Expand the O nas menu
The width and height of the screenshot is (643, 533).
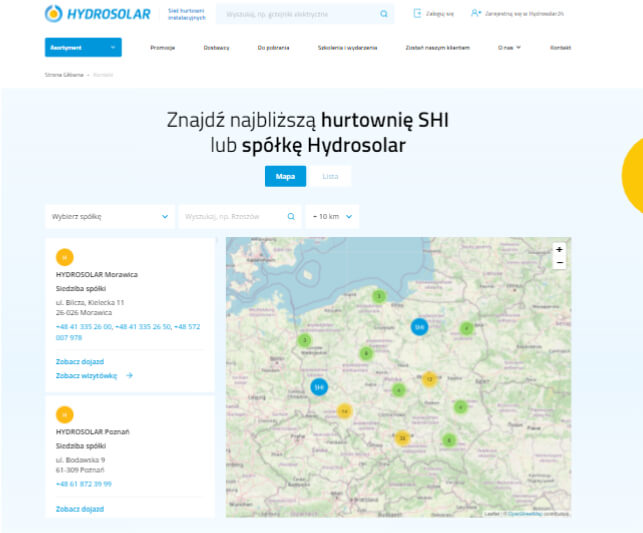[x=509, y=48]
